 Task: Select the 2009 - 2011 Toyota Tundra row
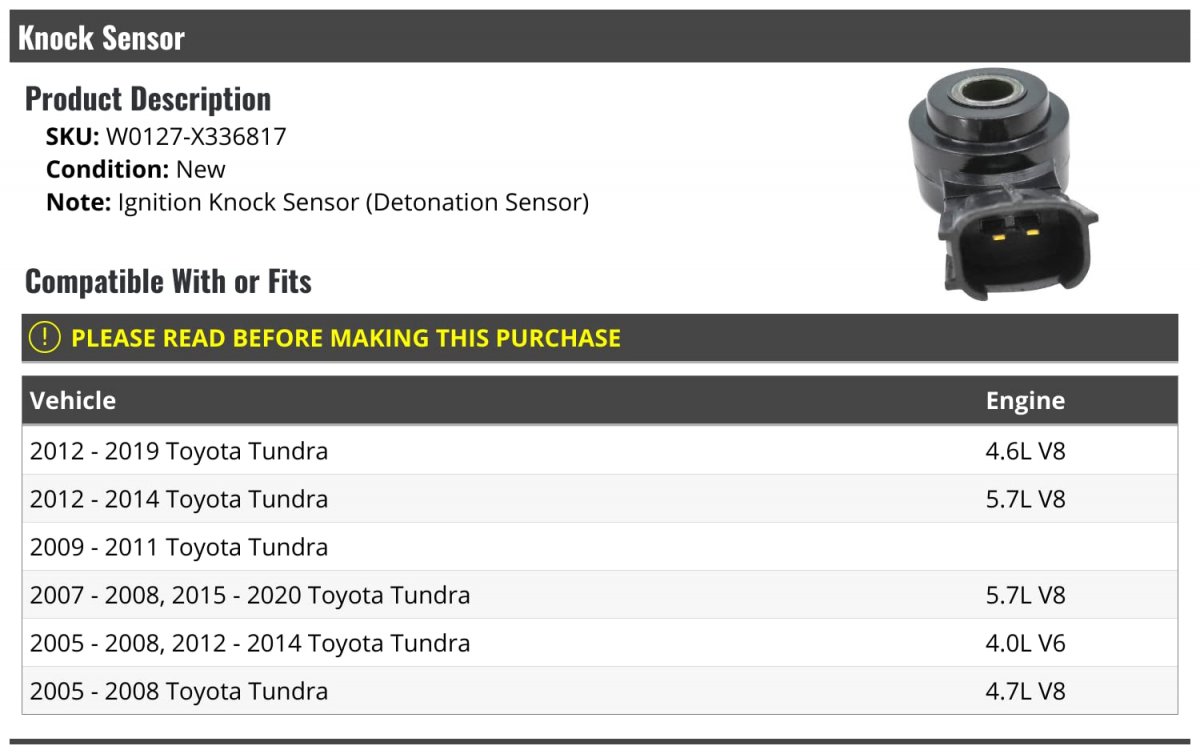(x=600, y=547)
